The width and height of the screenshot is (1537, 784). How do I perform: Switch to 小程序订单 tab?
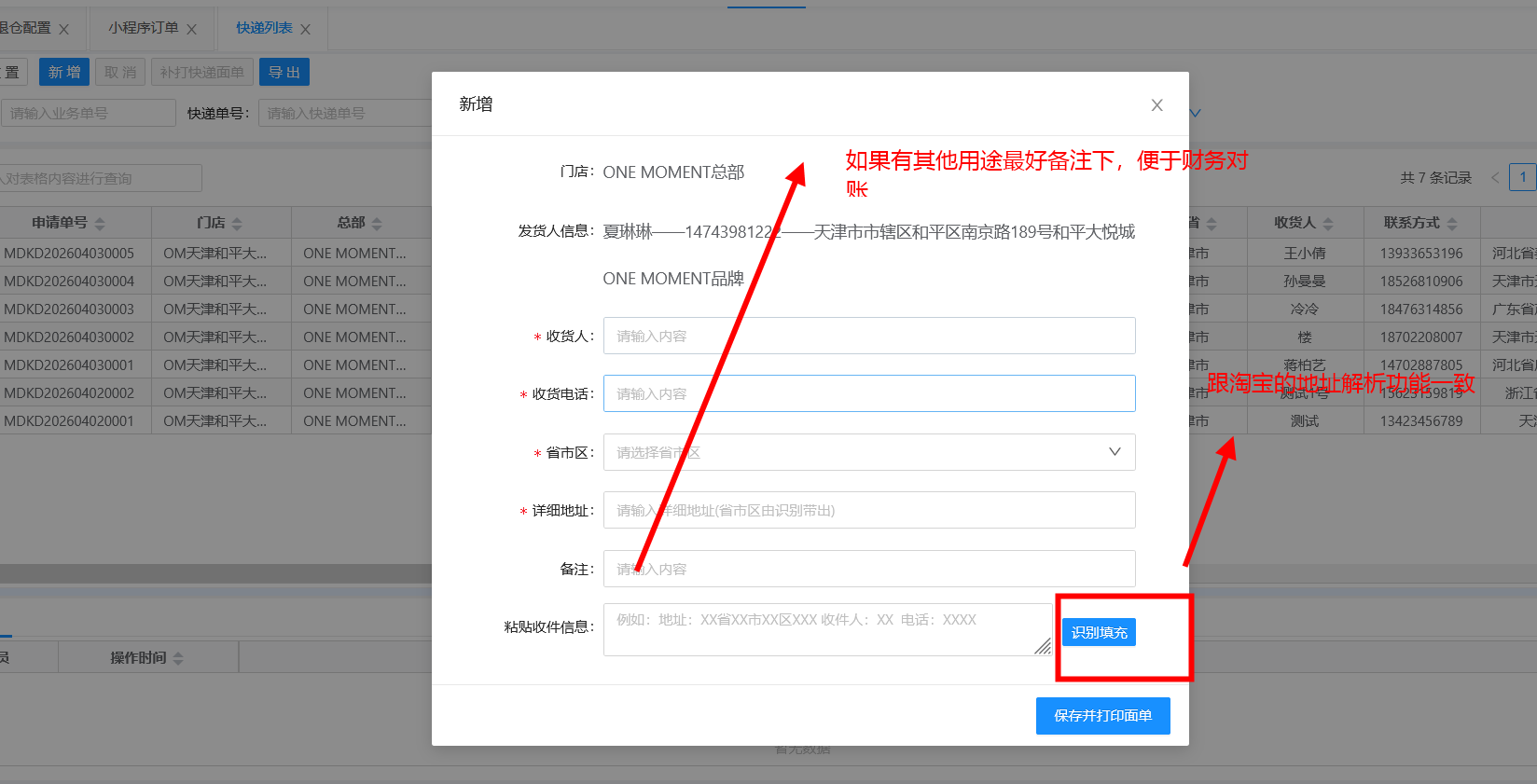pyautogui.click(x=143, y=28)
